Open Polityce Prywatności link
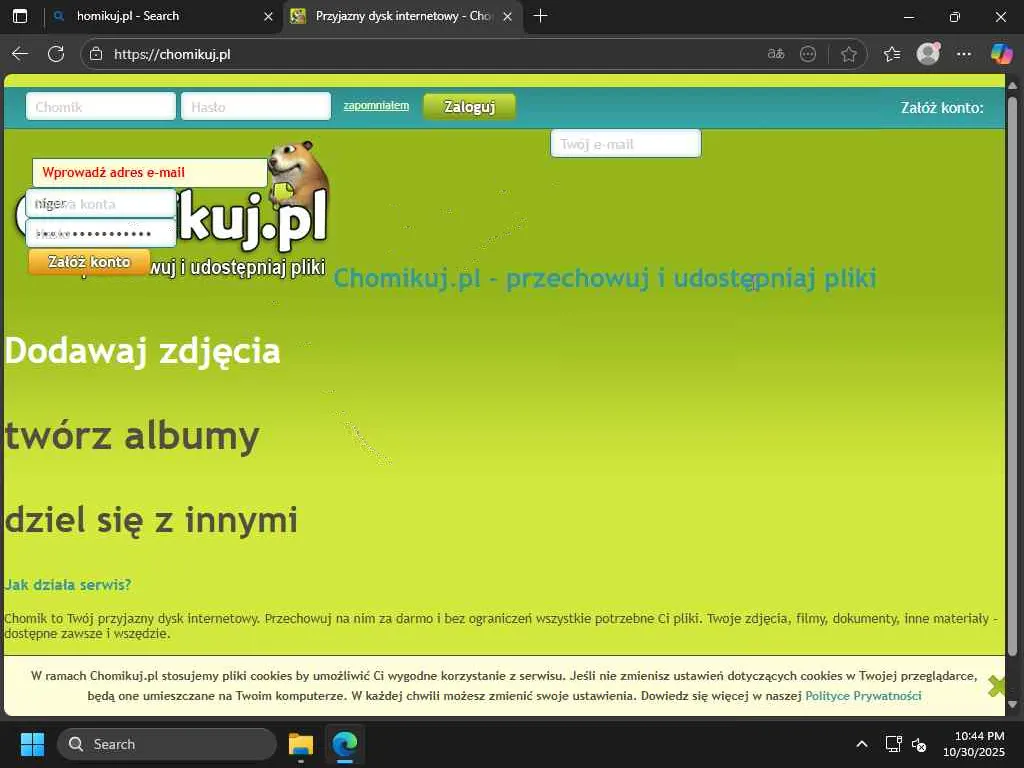Screen dimensions: 1024x768 point(863,696)
